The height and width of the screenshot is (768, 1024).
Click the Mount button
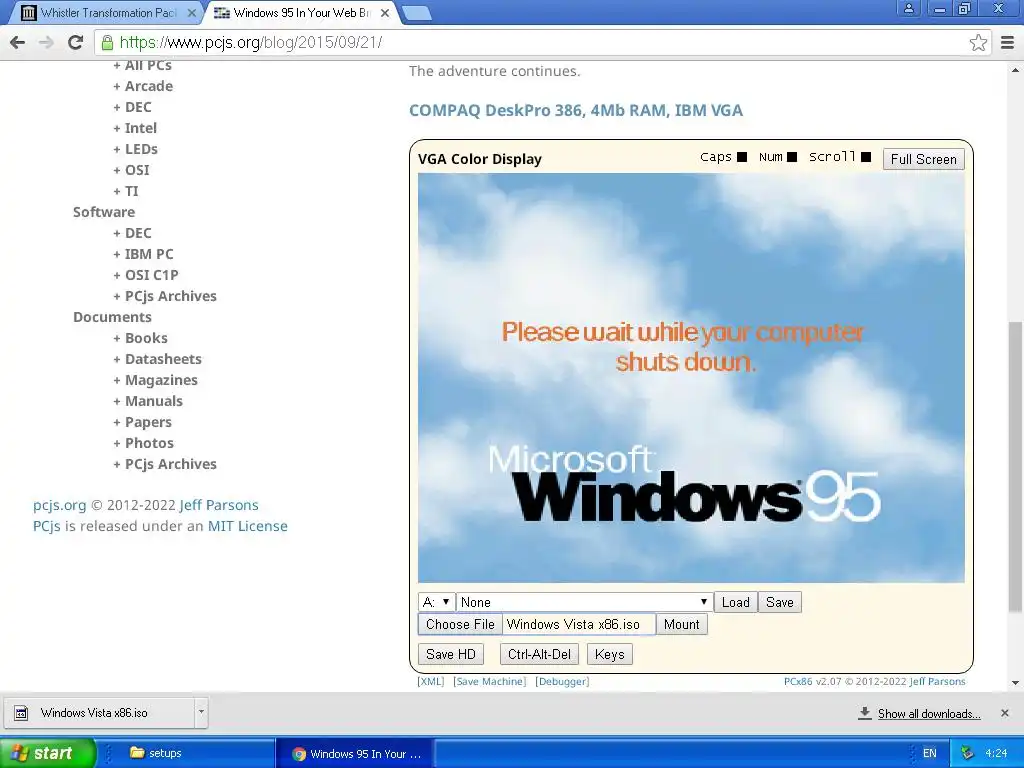(x=681, y=624)
